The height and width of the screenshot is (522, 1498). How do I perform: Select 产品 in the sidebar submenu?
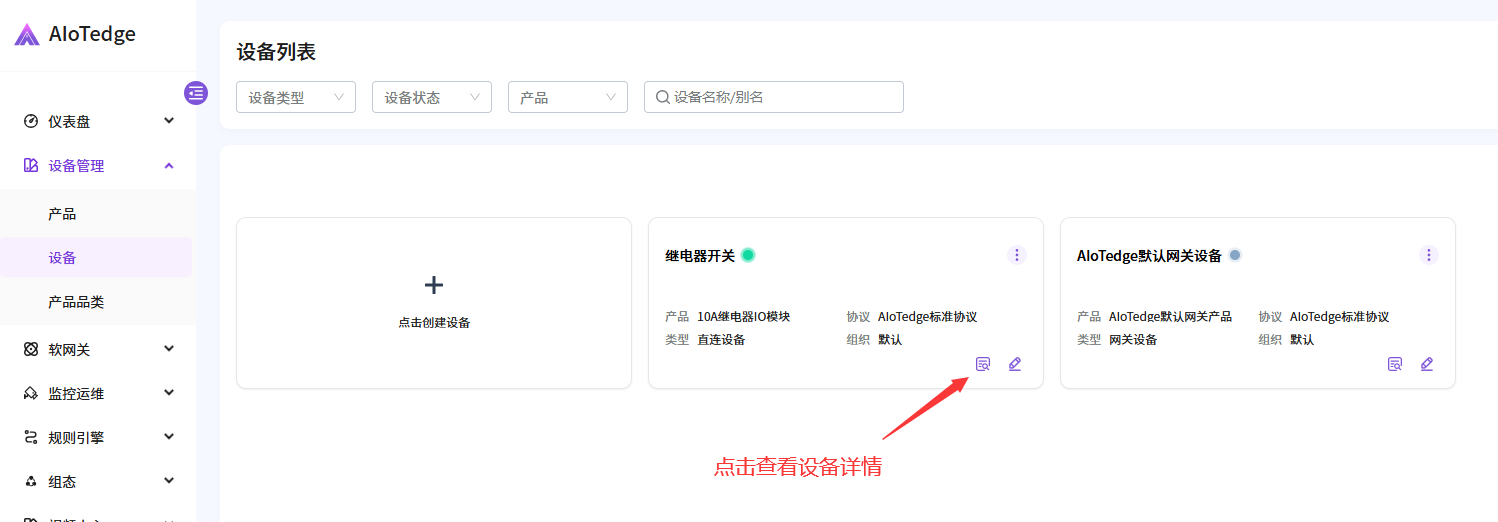tap(62, 214)
